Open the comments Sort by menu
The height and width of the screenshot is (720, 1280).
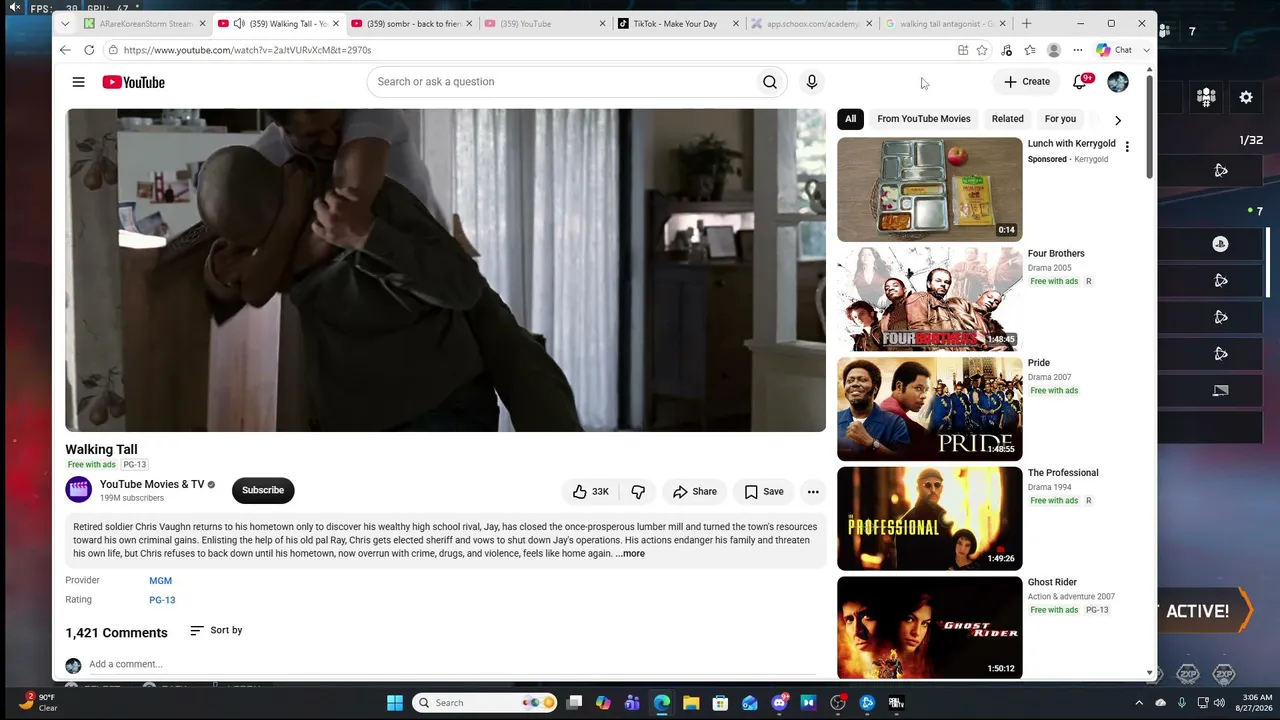coord(216,631)
